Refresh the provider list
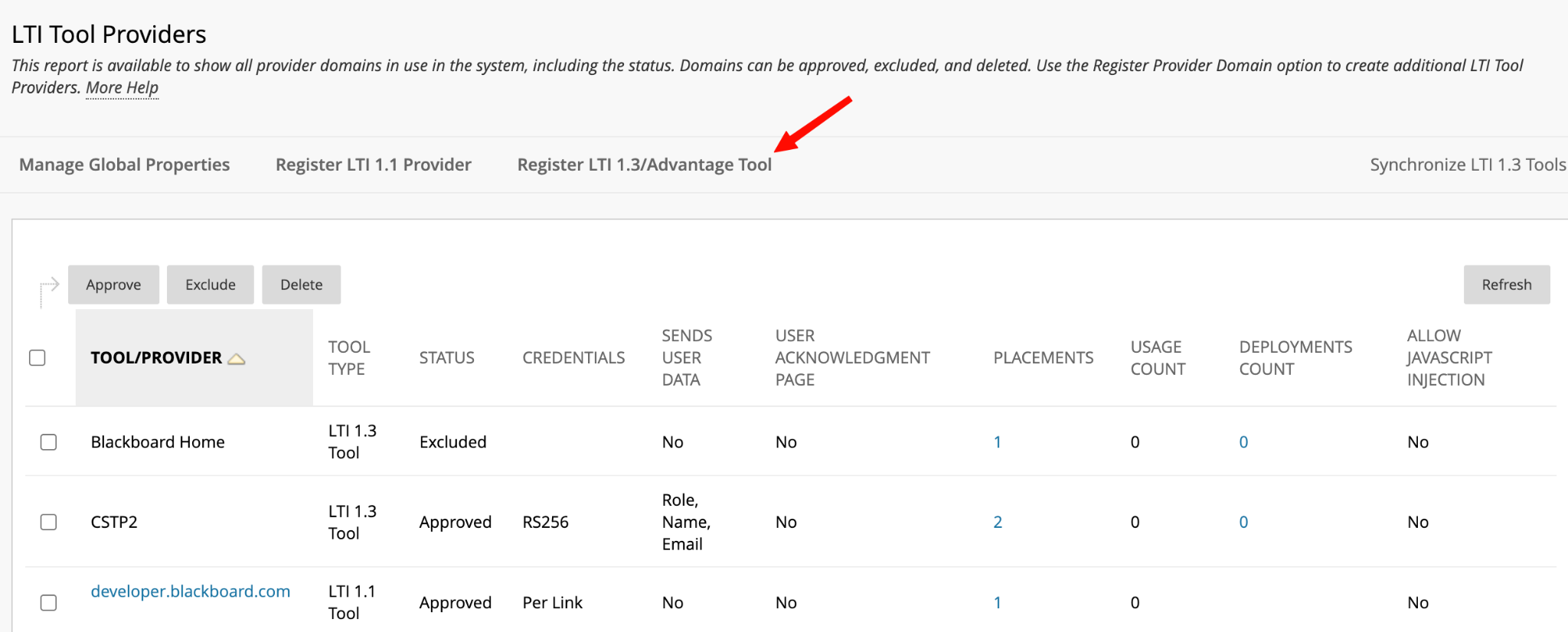 [1507, 285]
